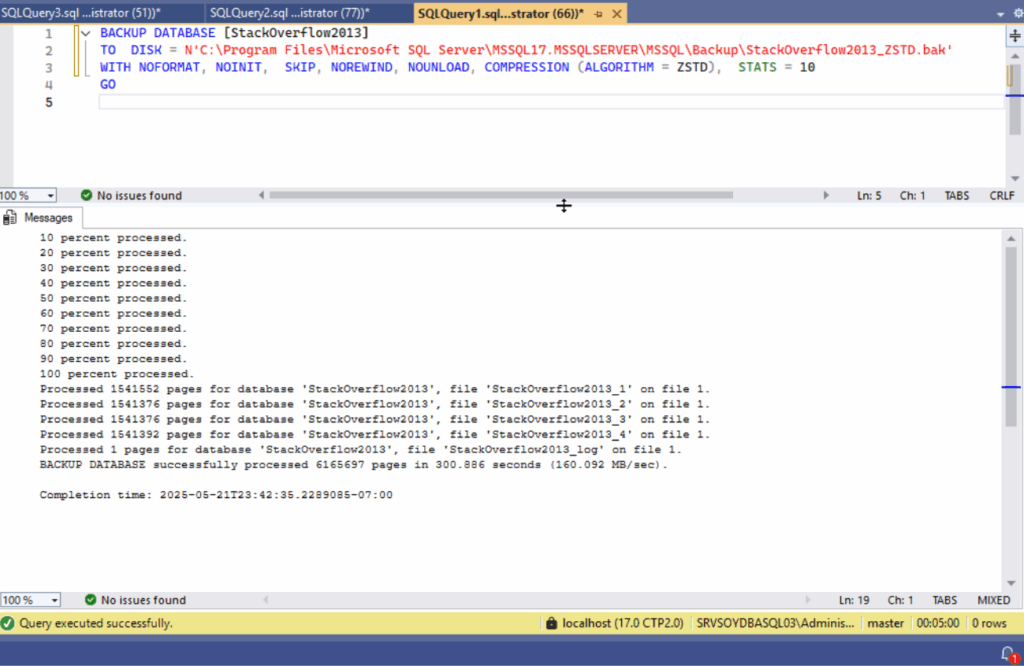Expand the open documents tab list arrow
This screenshot has height=666, width=1024.
point(1001,13)
